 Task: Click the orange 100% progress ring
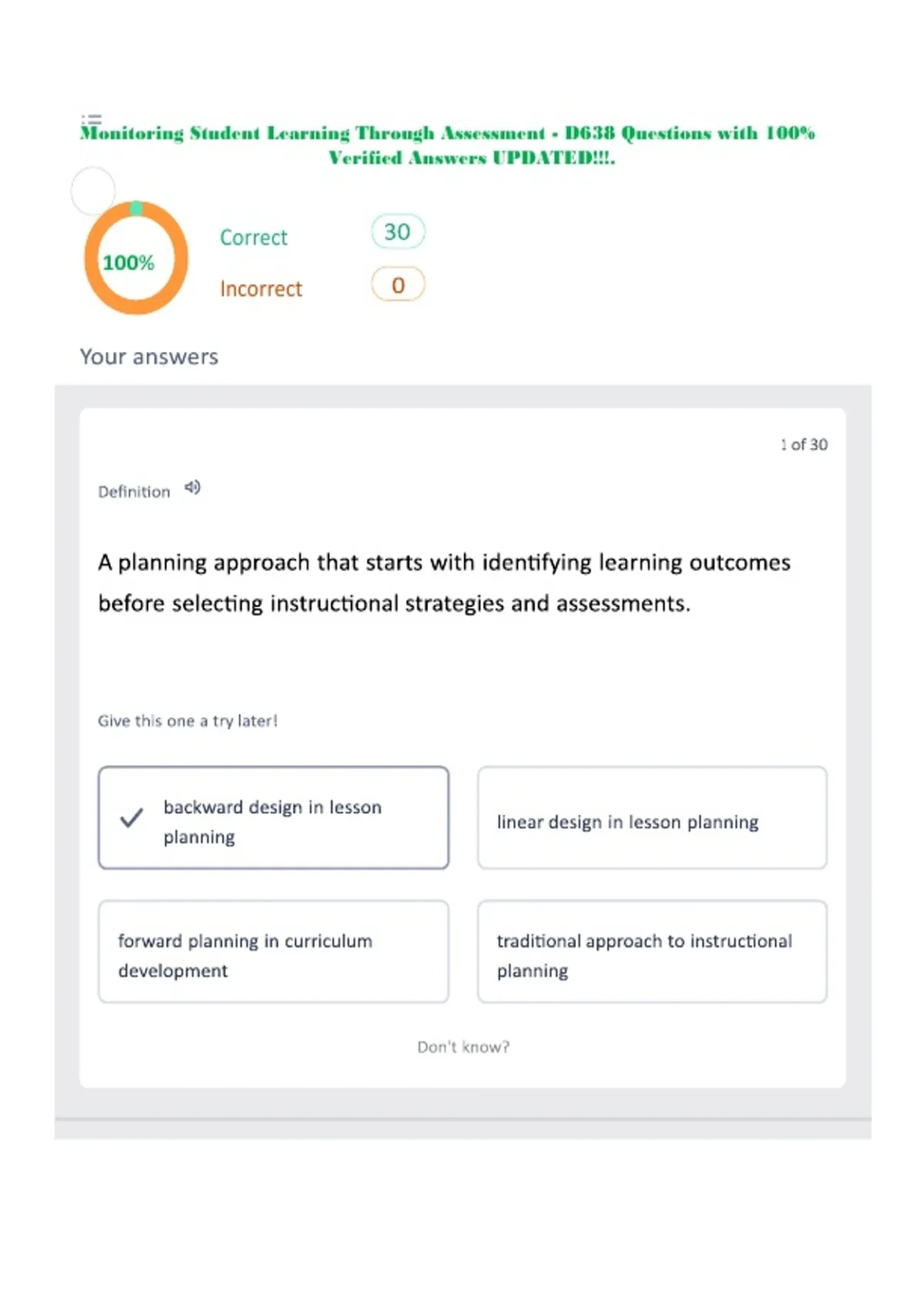point(136,259)
